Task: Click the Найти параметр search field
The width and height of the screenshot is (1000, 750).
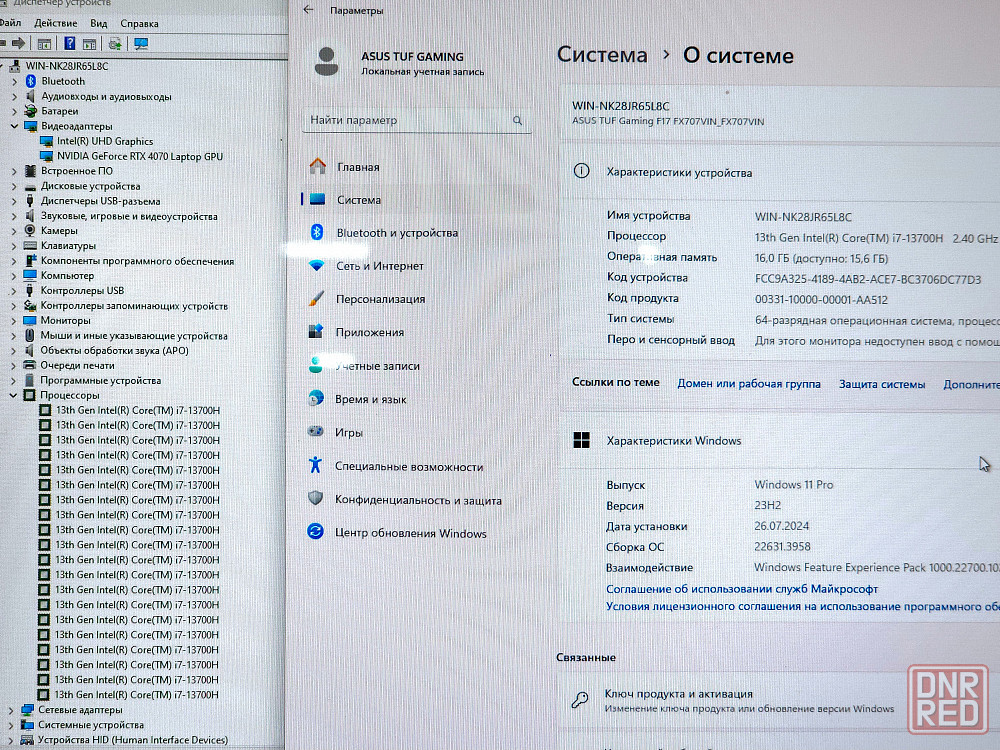Action: pyautogui.click(x=416, y=120)
